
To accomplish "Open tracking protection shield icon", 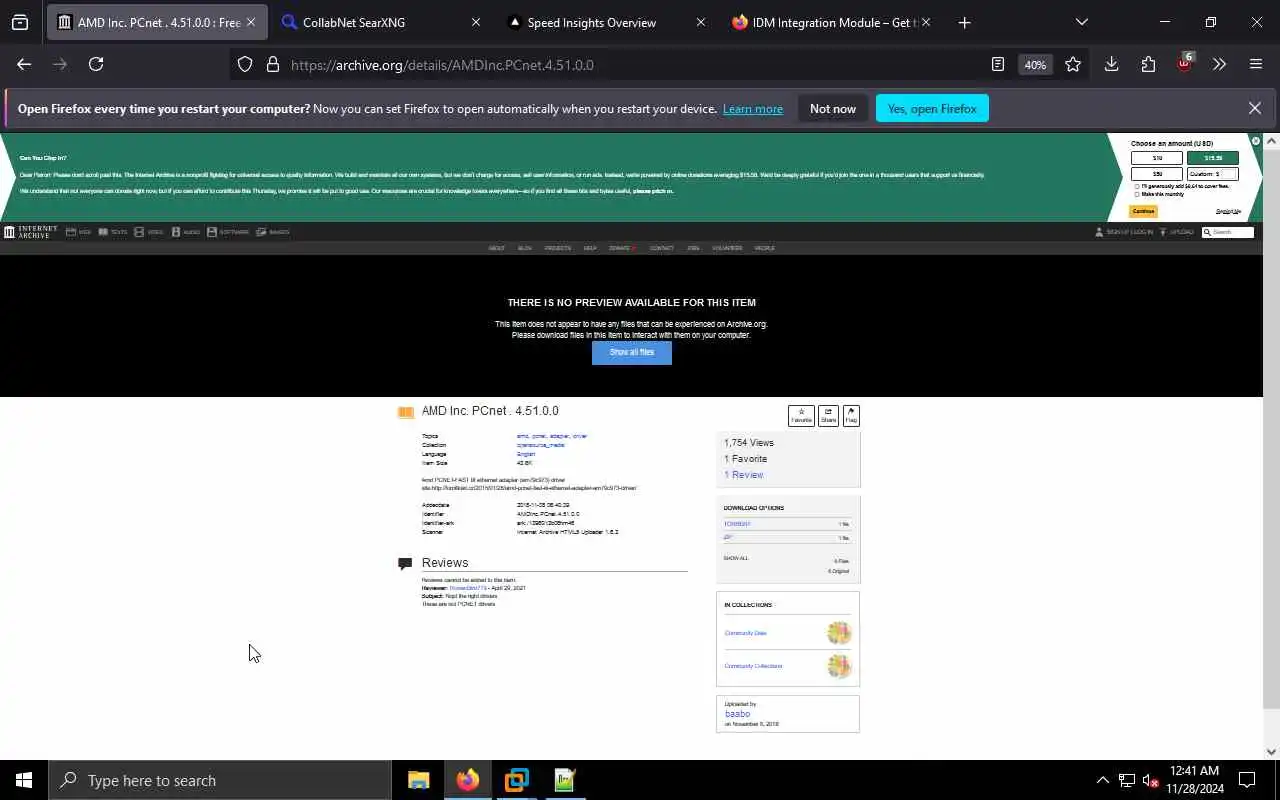I will pyautogui.click(x=245, y=65).
